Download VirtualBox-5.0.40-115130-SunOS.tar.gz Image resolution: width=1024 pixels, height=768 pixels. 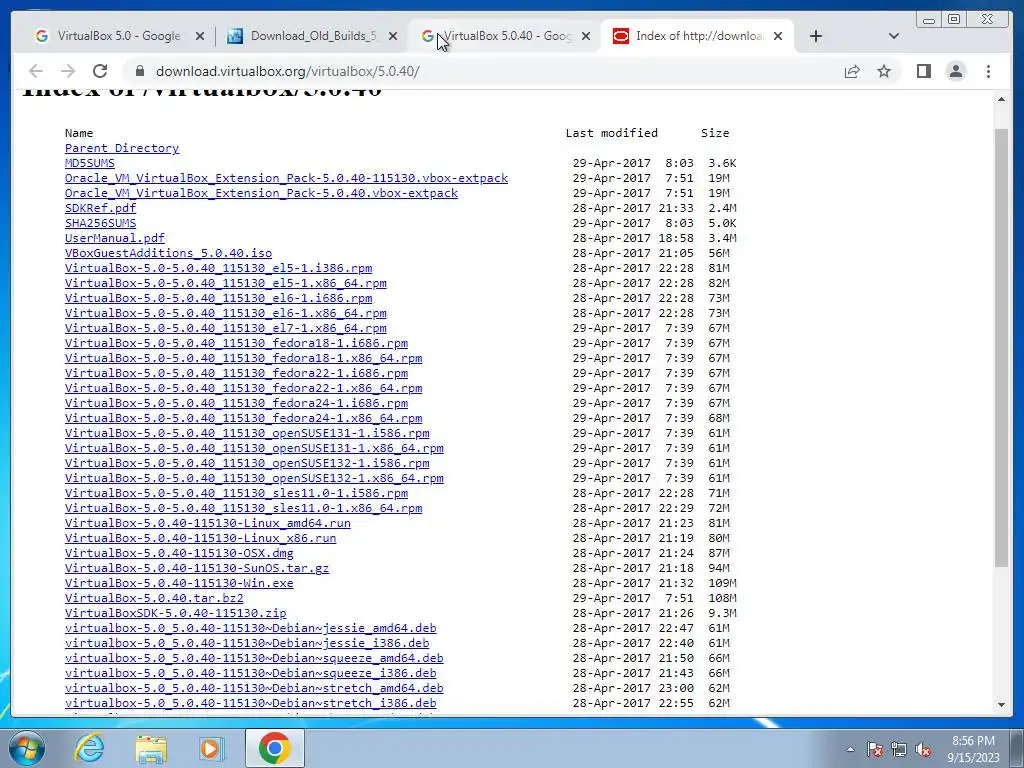pos(197,569)
